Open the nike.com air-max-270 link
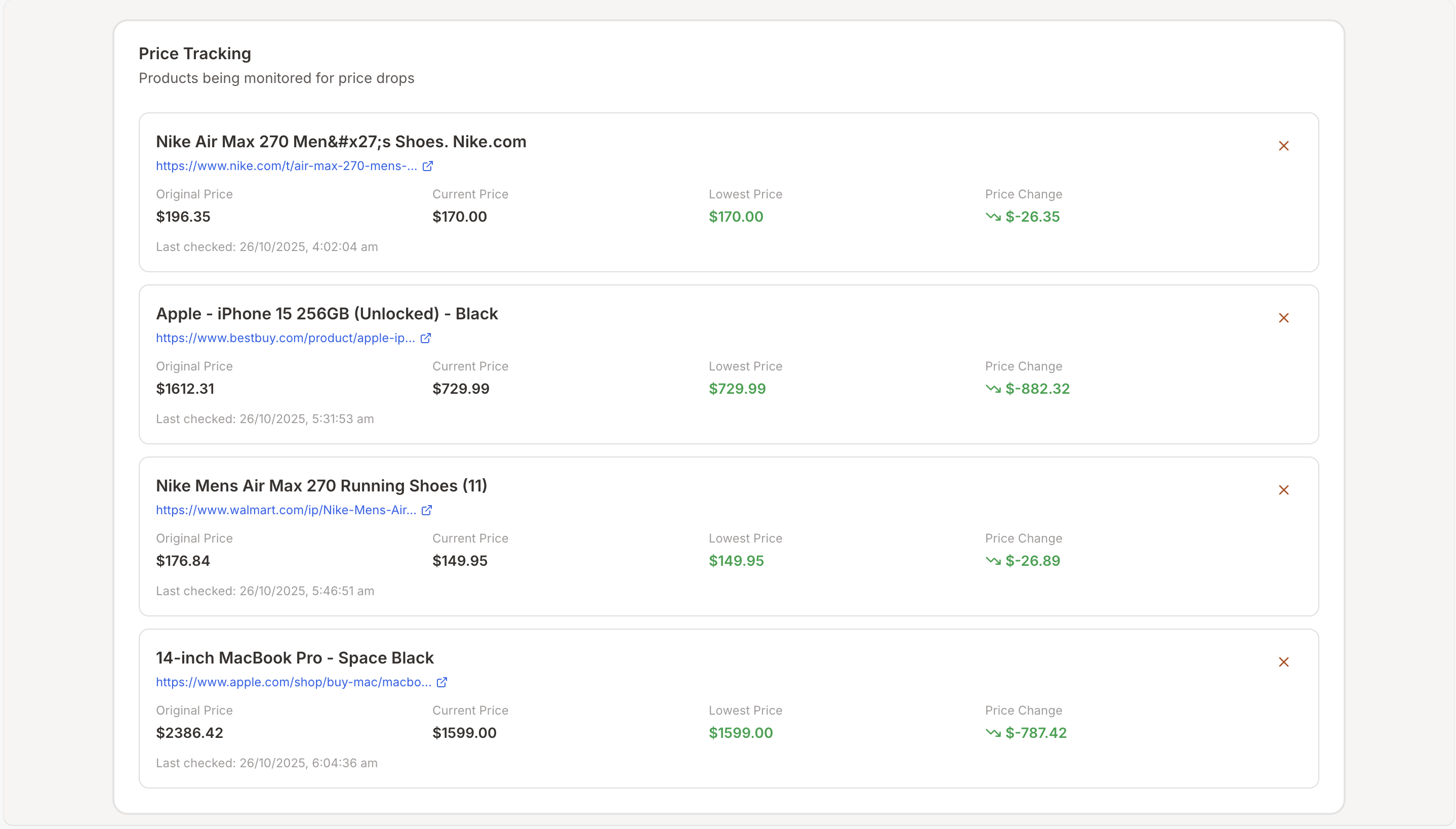This screenshot has height=829, width=1456. (287, 165)
